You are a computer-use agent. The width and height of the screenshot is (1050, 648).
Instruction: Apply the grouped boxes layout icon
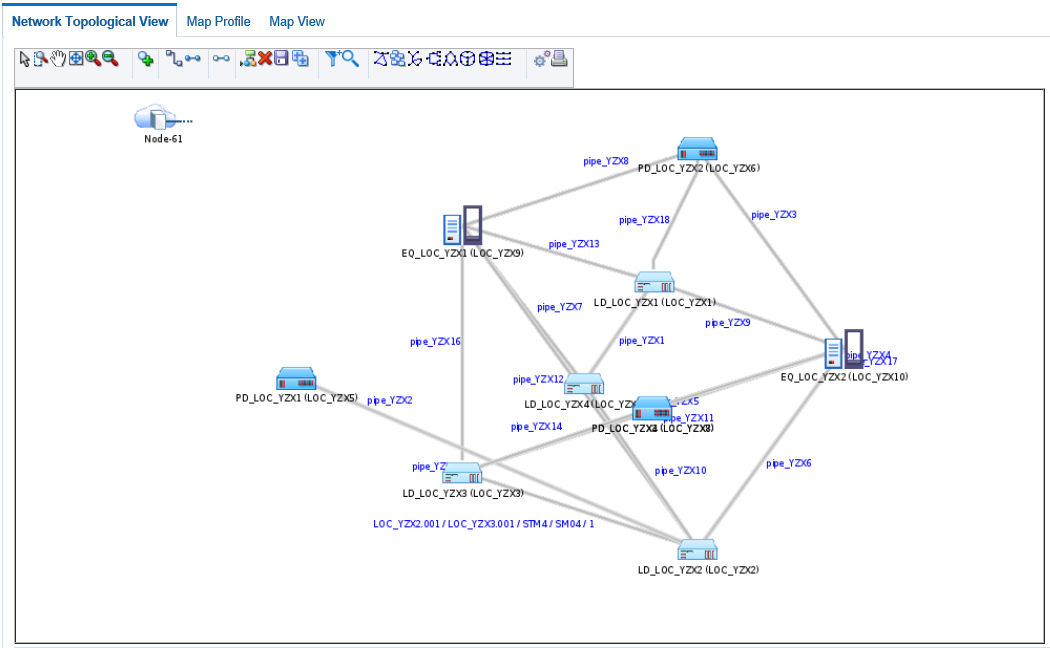[398, 59]
